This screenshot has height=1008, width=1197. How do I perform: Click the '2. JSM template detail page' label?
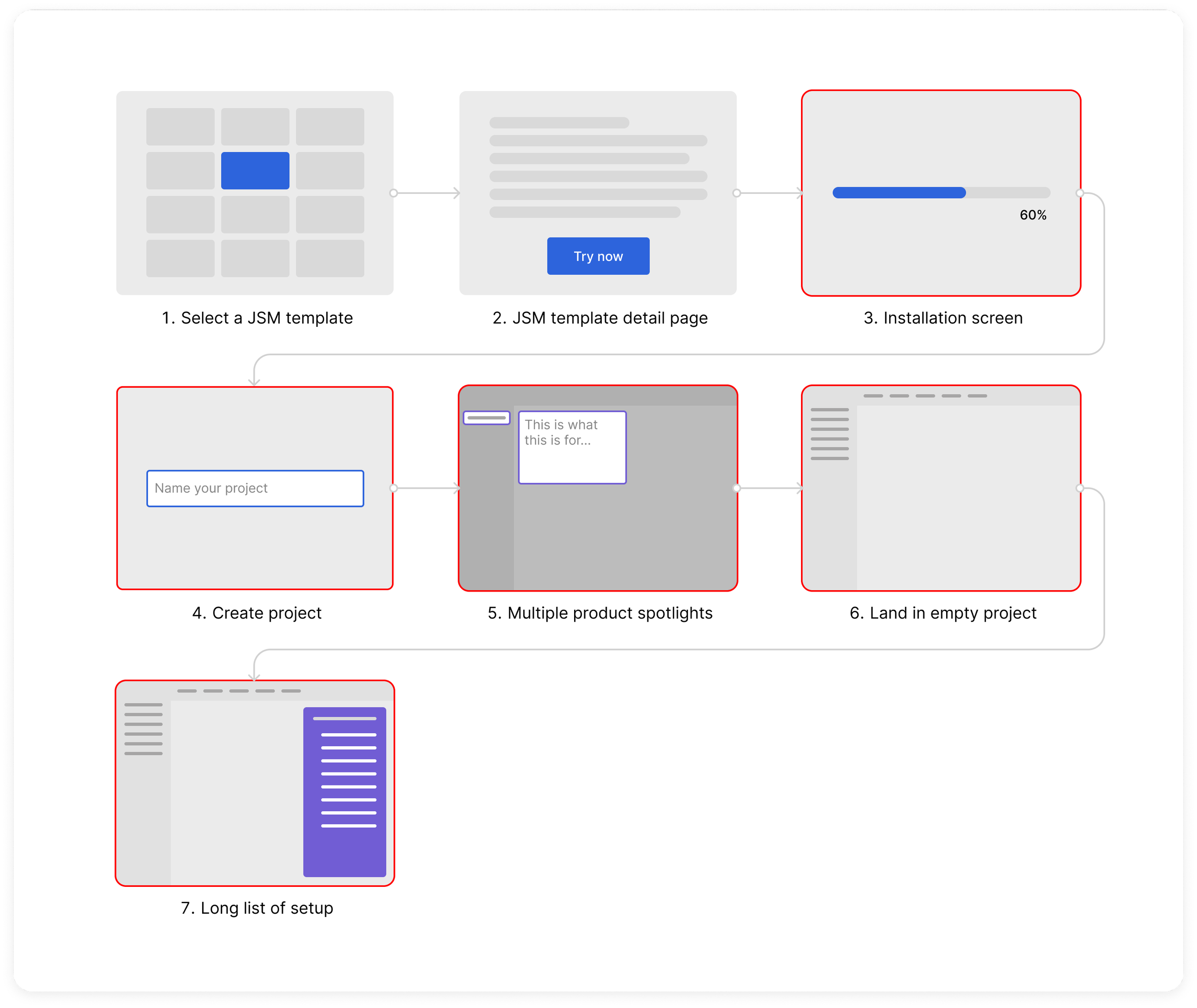point(599,318)
